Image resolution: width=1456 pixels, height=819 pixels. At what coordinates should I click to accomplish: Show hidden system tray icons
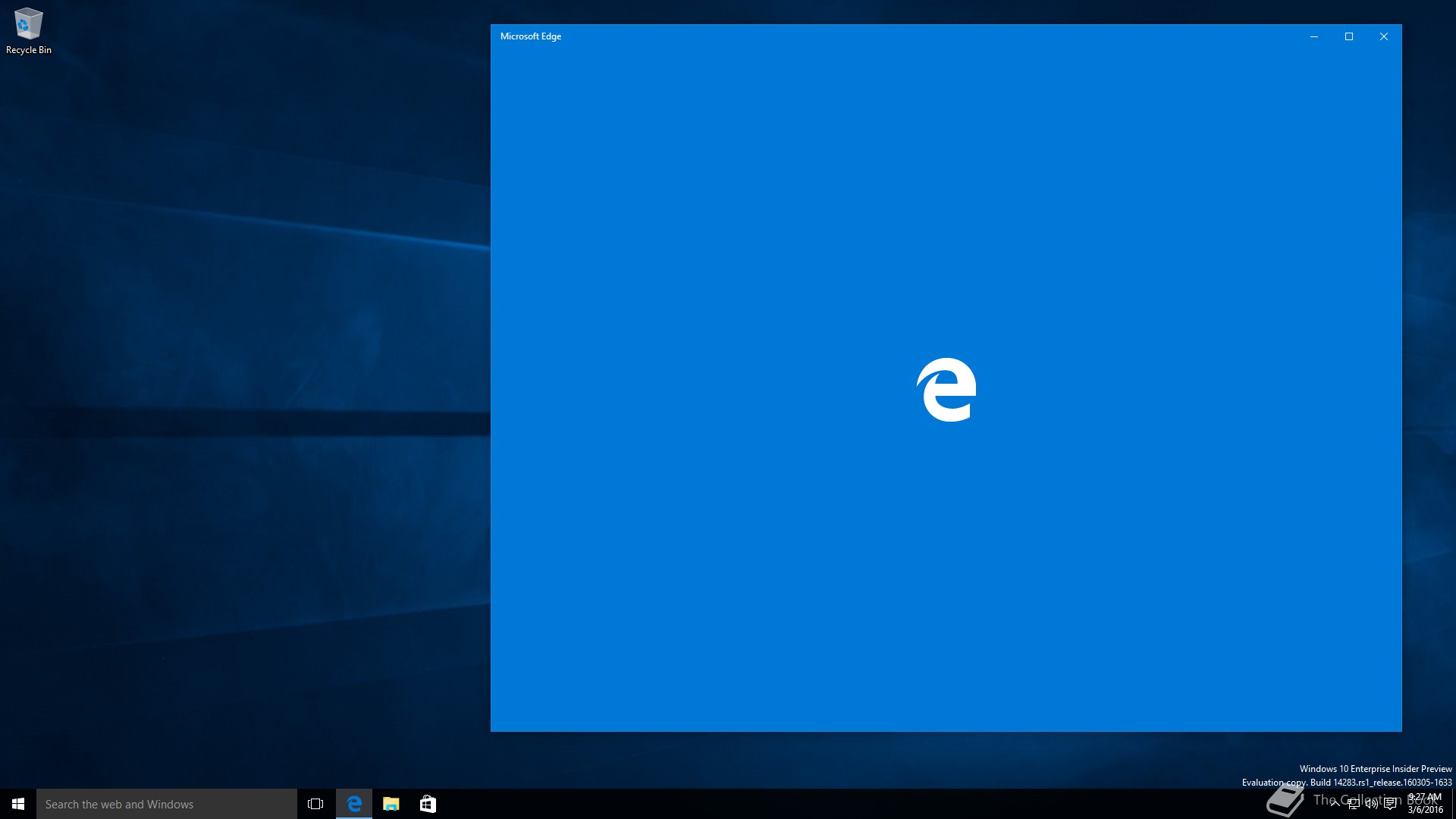pyautogui.click(x=1335, y=804)
